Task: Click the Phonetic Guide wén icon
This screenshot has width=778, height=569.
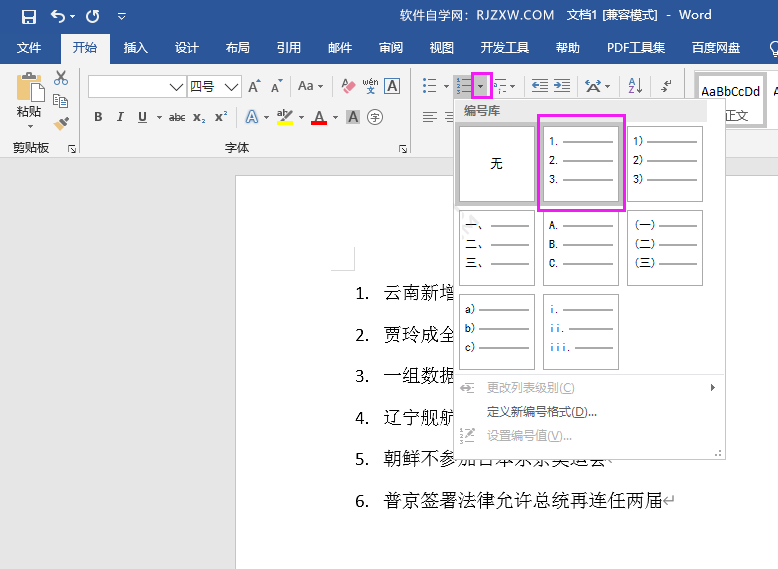Action: tap(370, 86)
